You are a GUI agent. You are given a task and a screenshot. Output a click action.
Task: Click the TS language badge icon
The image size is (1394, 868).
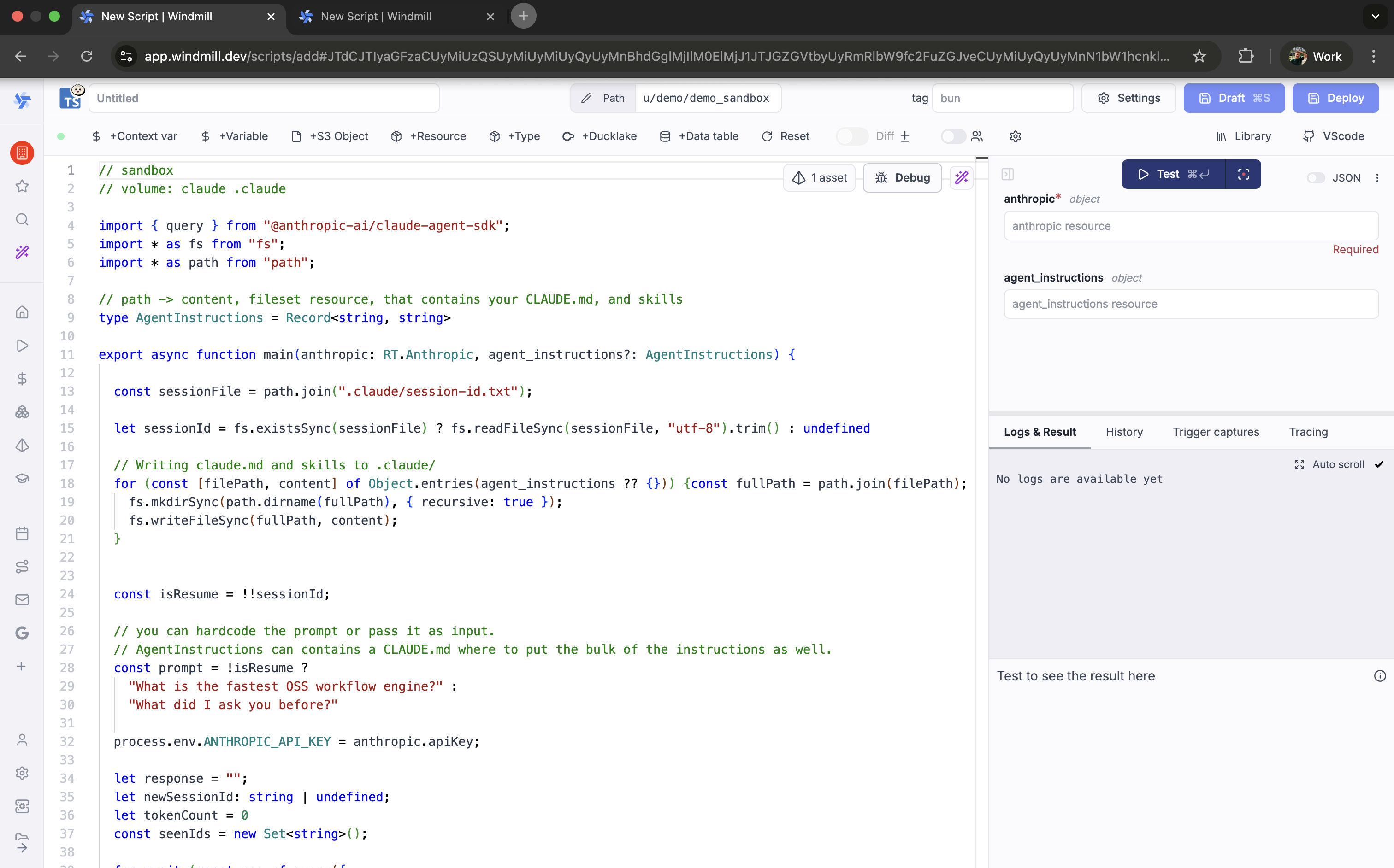71,98
